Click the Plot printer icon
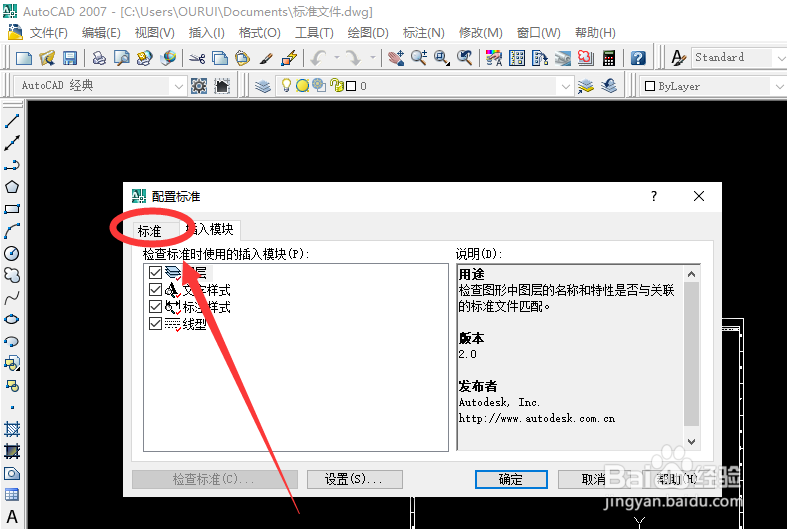Viewport: 787px width, 529px height. click(x=99, y=58)
